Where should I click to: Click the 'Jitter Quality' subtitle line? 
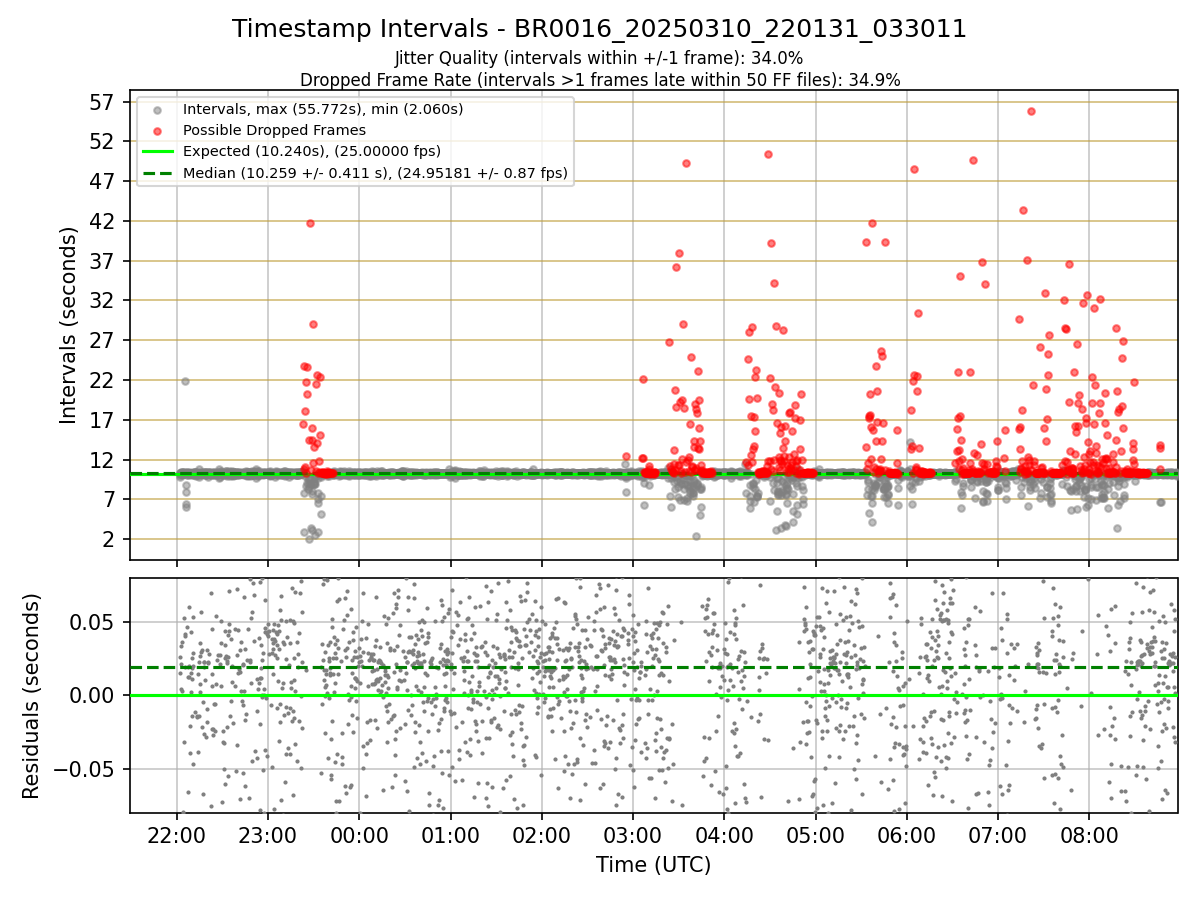599,58
